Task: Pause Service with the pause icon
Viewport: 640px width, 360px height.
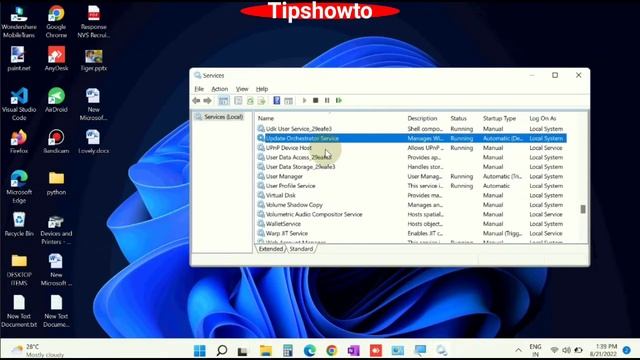Action: coord(327,100)
